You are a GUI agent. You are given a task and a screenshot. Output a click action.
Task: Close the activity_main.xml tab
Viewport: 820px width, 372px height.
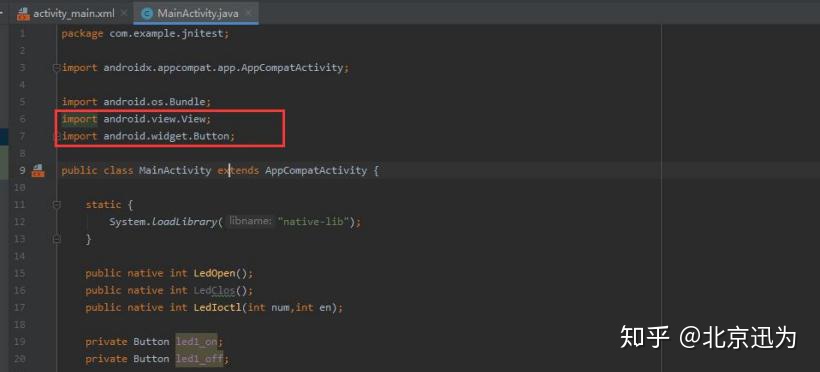tap(124, 13)
